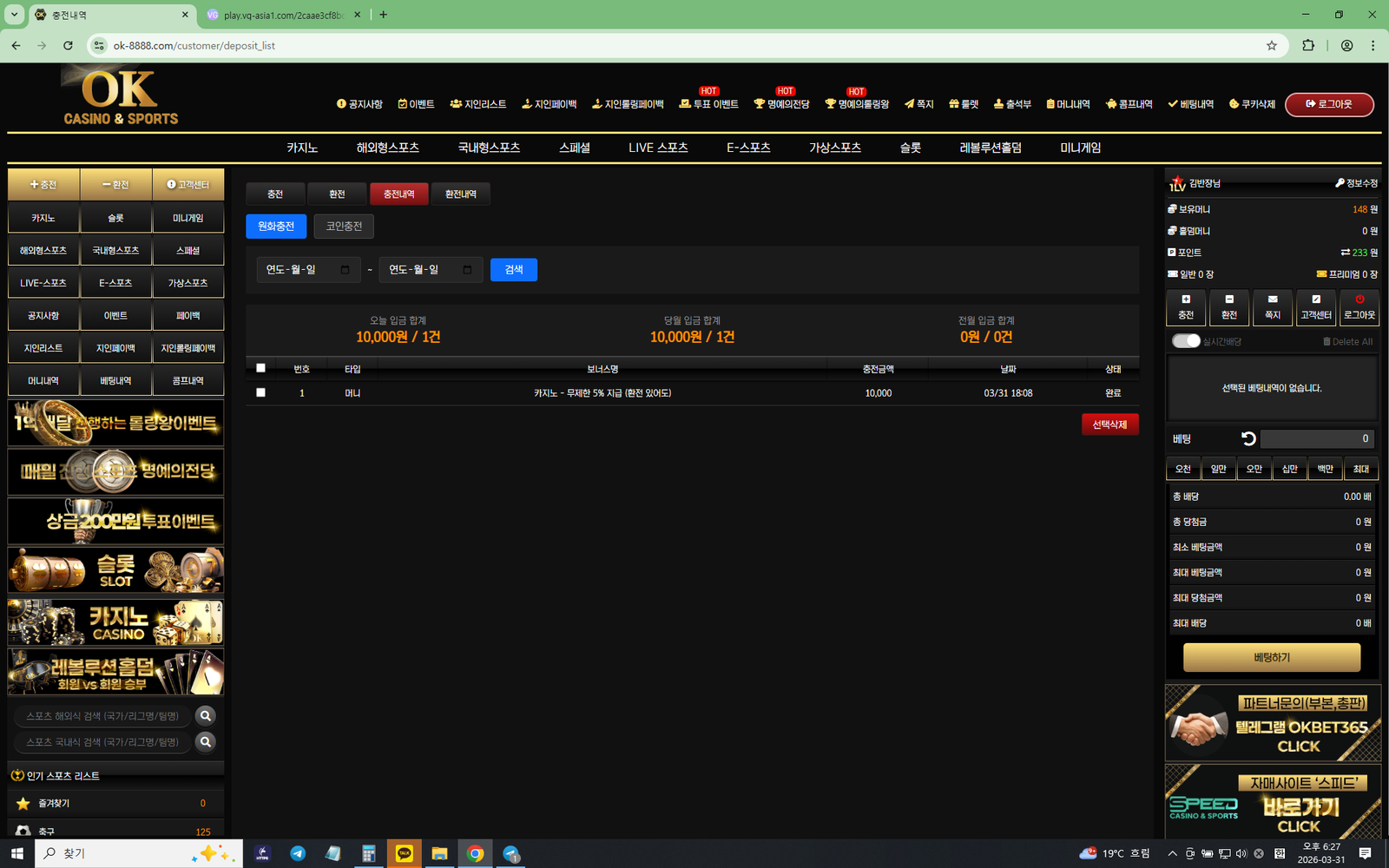Expand the browser tab search dropdown

pyautogui.click(x=14, y=15)
